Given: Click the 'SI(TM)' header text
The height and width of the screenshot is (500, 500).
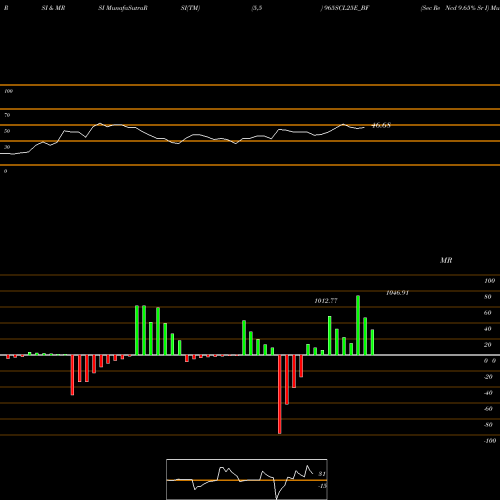Looking at the screenshot, I should [190, 8].
